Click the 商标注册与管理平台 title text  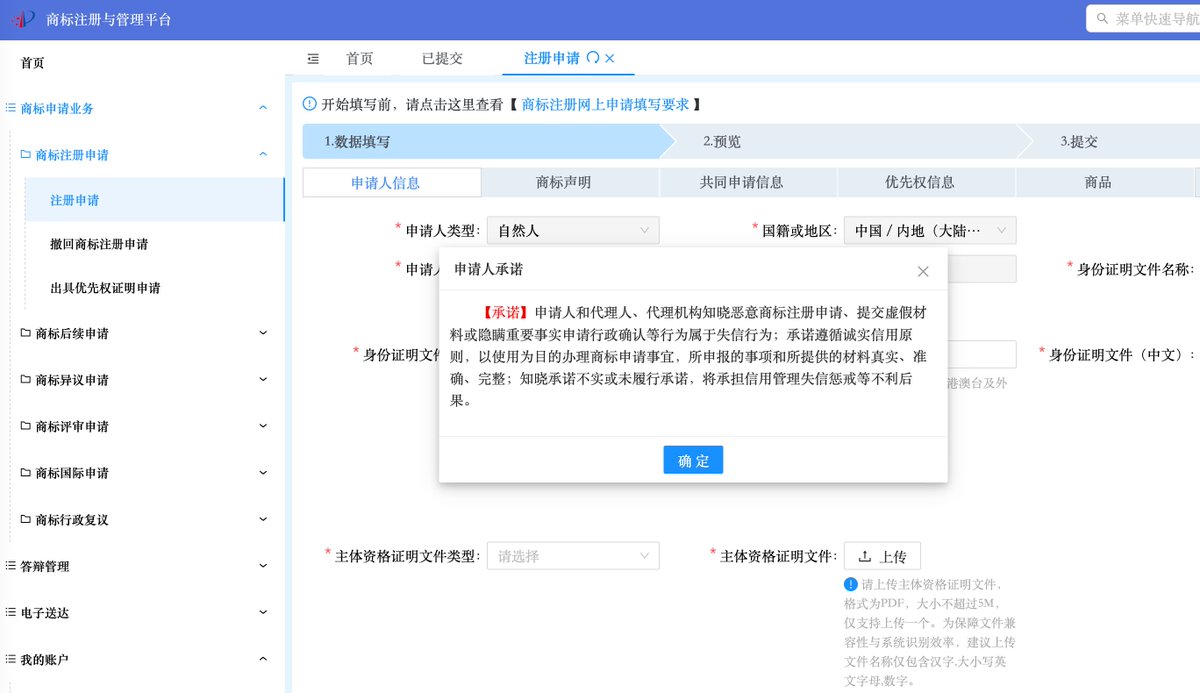pyautogui.click(x=109, y=19)
